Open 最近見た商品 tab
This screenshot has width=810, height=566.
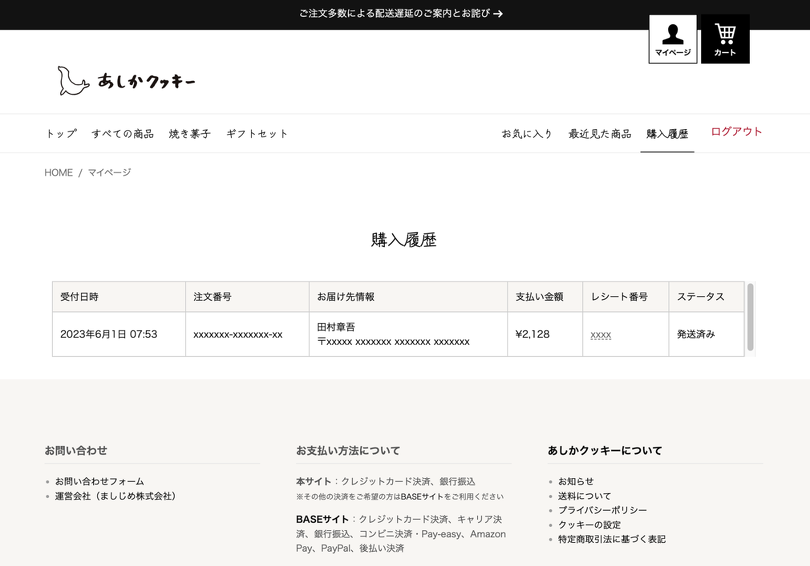tap(599, 134)
